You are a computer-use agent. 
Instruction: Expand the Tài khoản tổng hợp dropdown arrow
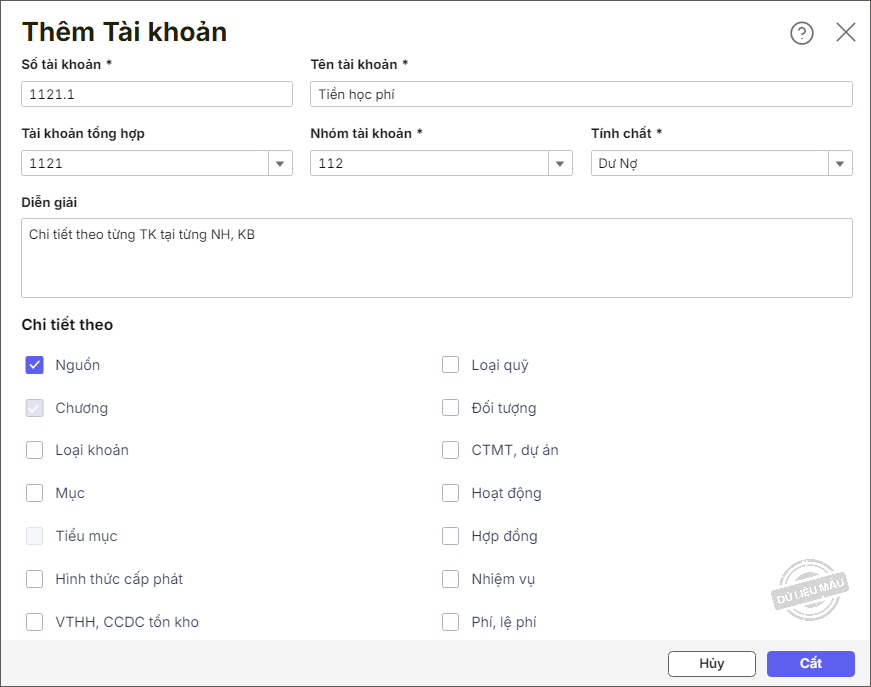(x=280, y=164)
